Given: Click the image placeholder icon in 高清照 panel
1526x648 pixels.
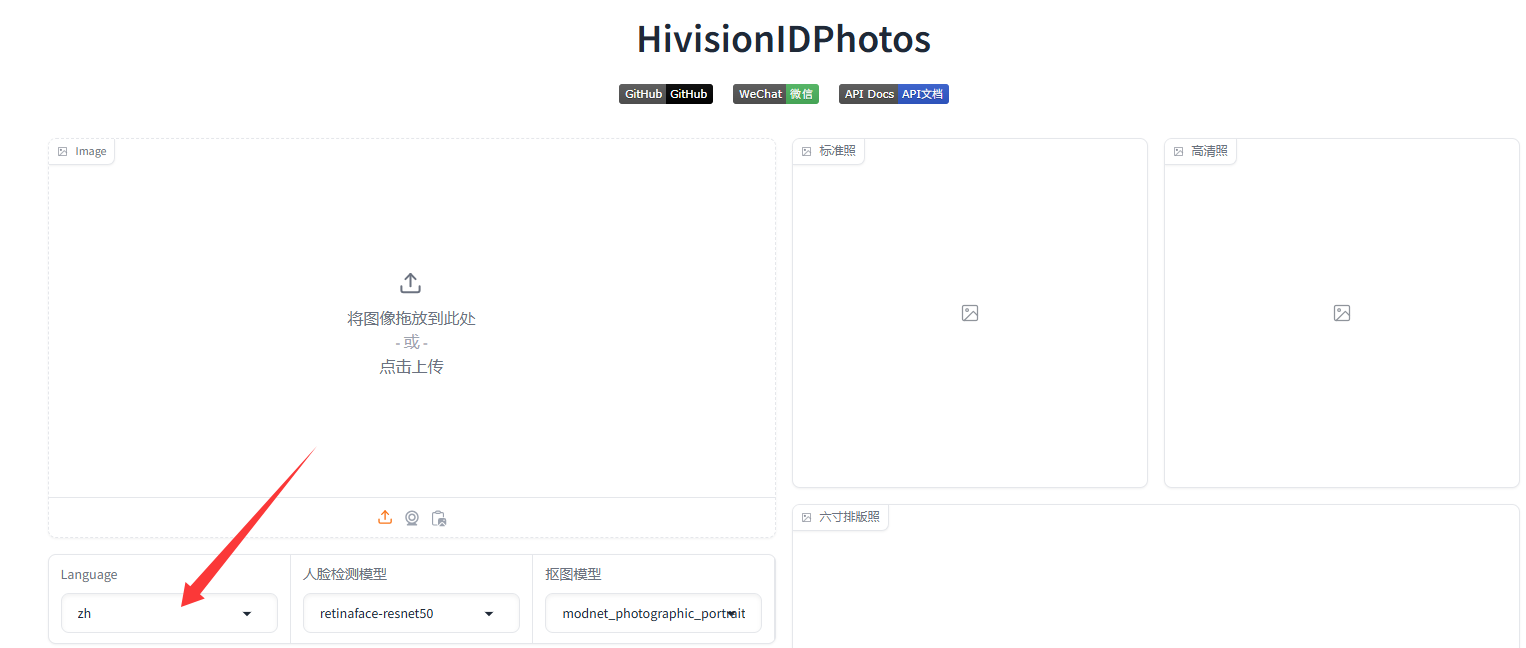Looking at the screenshot, I should point(1342,313).
